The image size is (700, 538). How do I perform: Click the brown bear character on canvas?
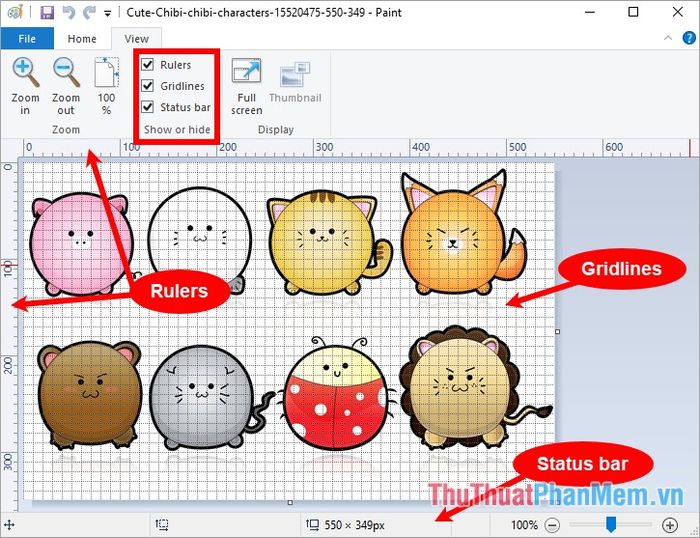click(89, 396)
